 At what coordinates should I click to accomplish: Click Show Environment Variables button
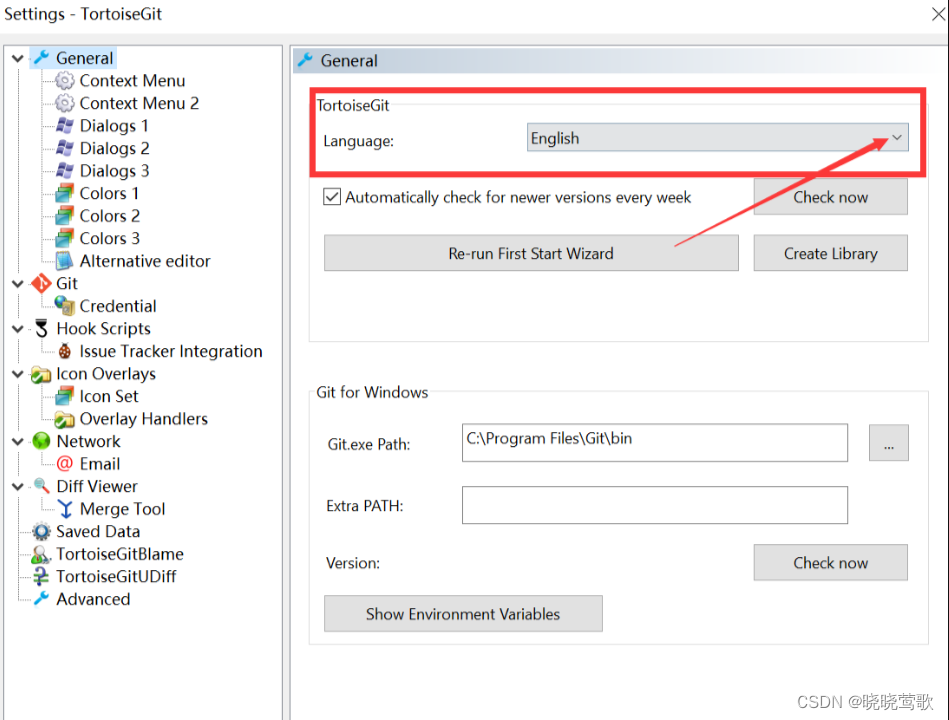tap(463, 614)
